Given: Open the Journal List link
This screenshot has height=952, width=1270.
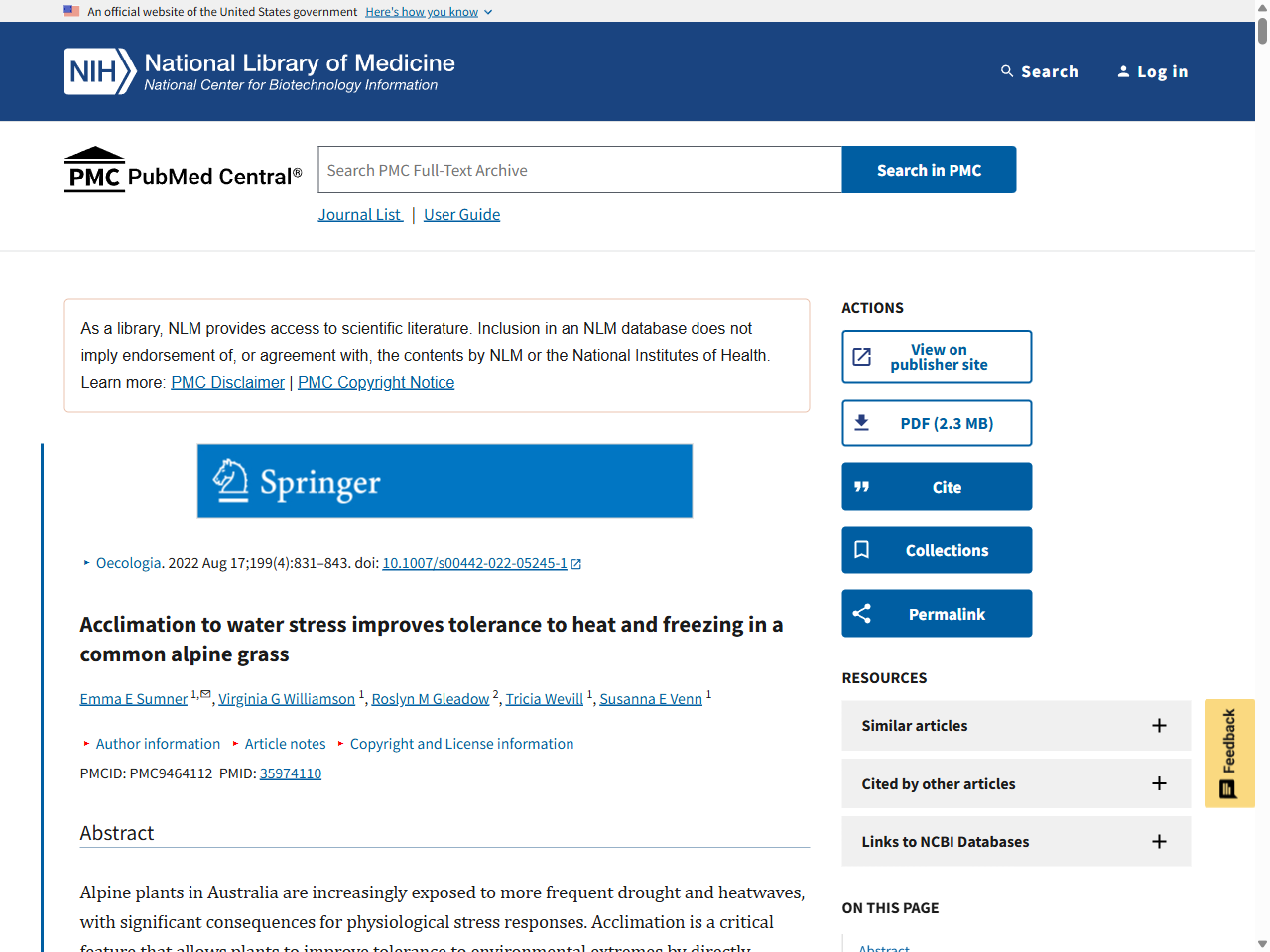Looking at the screenshot, I should [359, 215].
